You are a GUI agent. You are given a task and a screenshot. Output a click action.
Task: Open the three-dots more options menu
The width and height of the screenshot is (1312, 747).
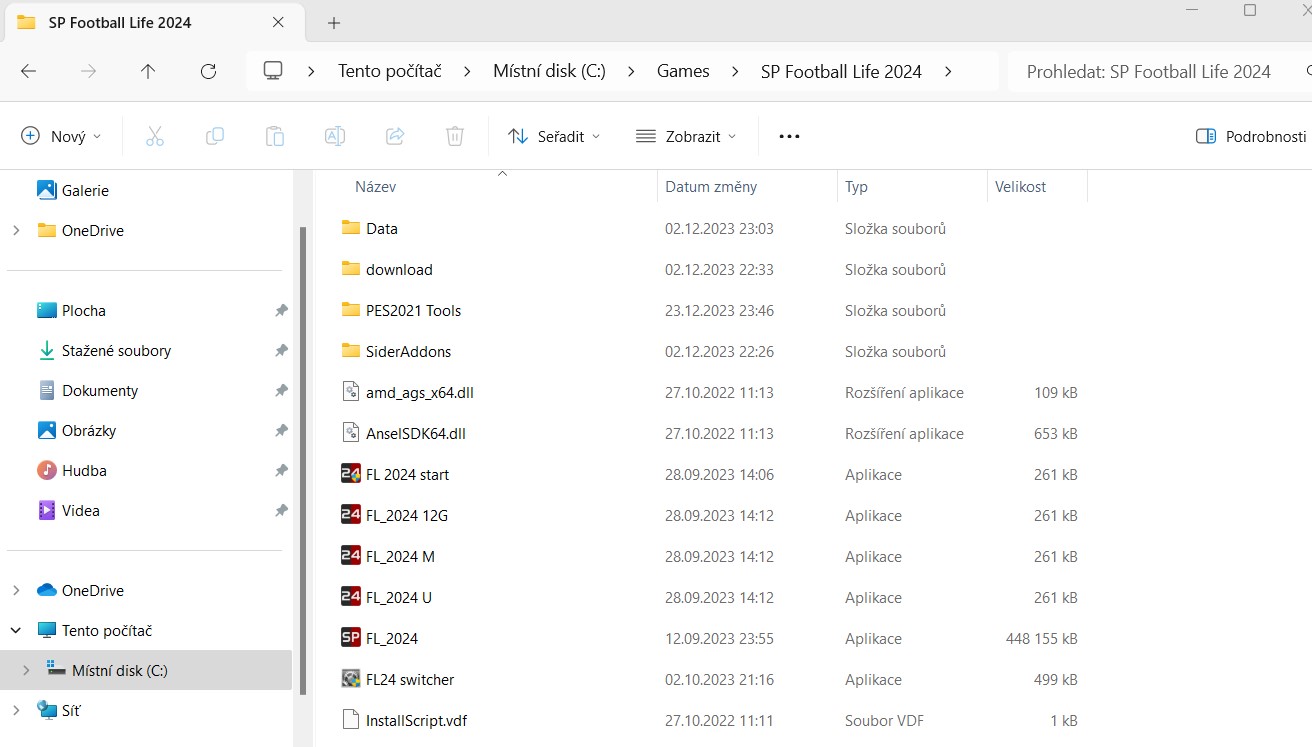[789, 136]
